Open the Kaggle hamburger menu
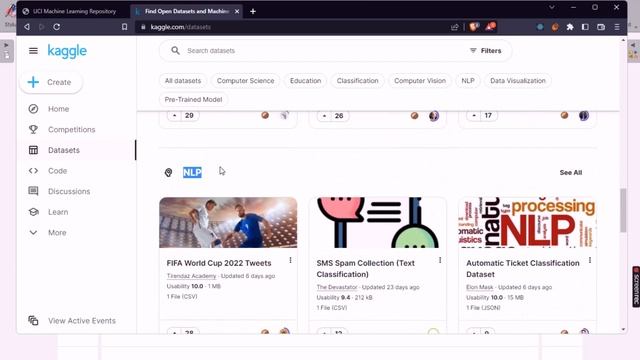The height and width of the screenshot is (360, 640). (33, 51)
